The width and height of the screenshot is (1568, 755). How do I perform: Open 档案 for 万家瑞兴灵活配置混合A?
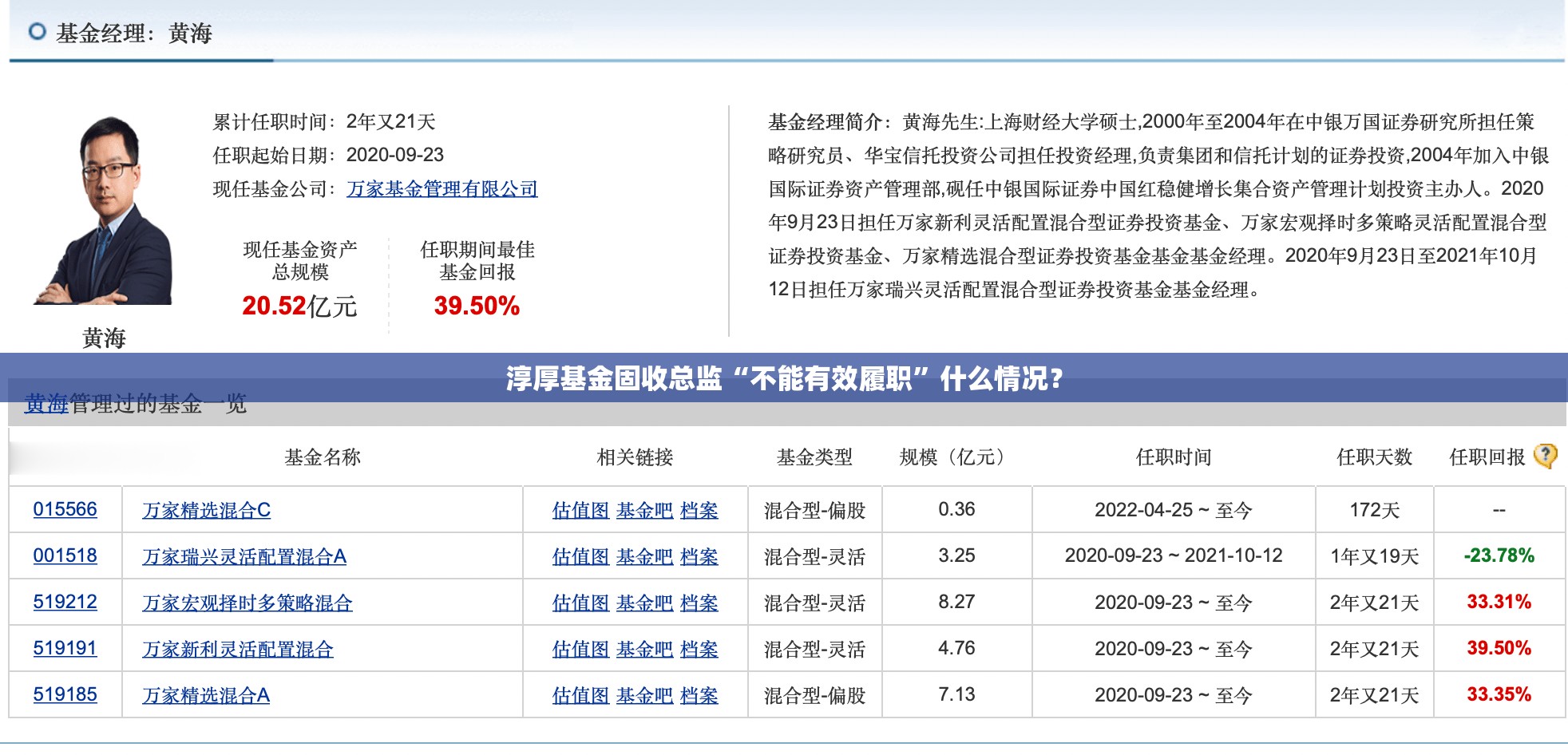click(x=699, y=556)
